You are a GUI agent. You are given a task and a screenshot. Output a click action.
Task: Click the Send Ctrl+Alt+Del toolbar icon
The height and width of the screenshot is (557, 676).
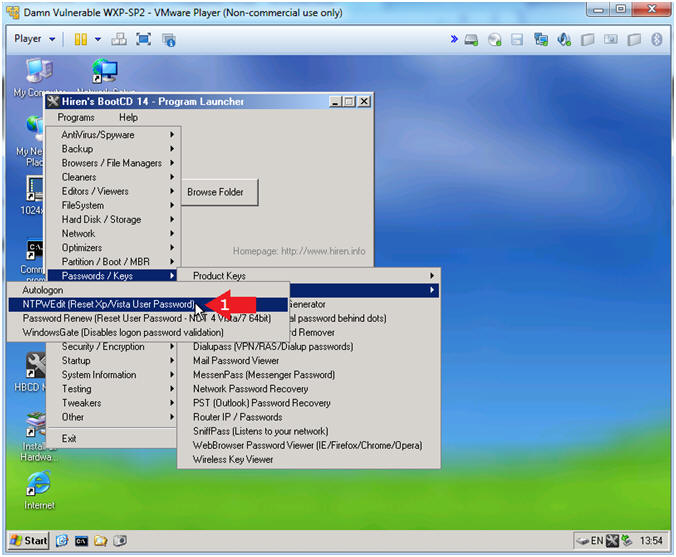(x=119, y=39)
